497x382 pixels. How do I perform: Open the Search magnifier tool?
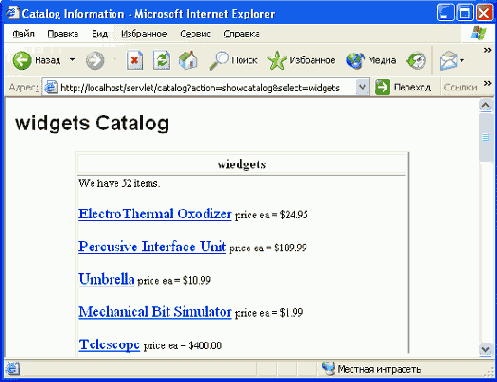point(233,61)
